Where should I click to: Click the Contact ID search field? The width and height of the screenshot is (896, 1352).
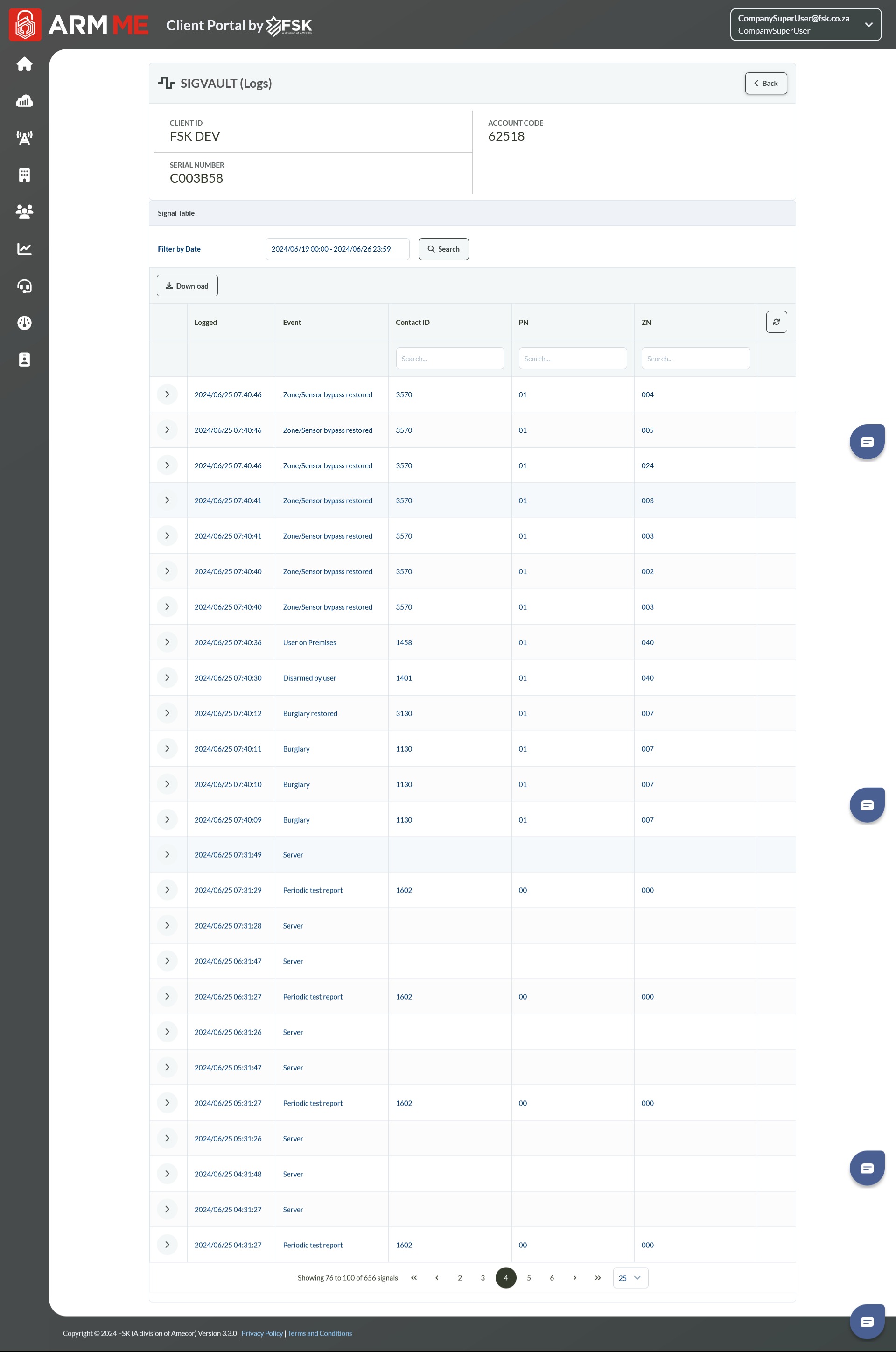coord(450,359)
